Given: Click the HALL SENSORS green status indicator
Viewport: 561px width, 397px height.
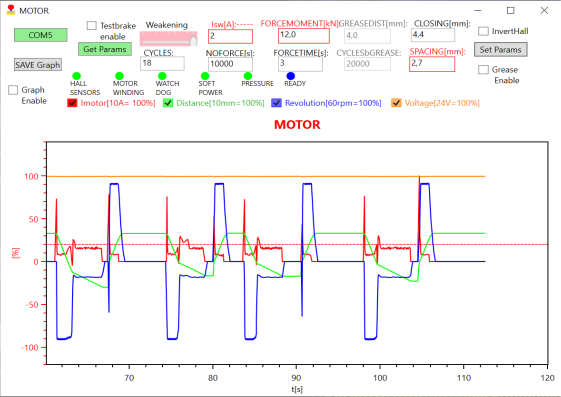Looking at the screenshot, I should tap(77, 76).
